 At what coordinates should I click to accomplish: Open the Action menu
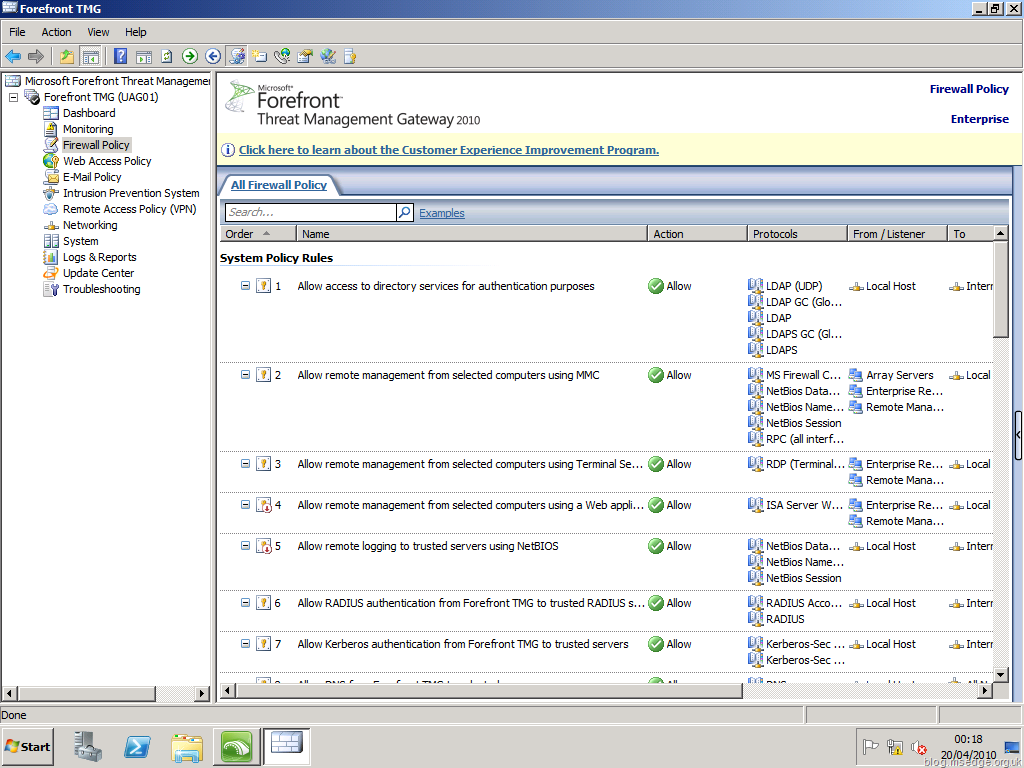56,32
